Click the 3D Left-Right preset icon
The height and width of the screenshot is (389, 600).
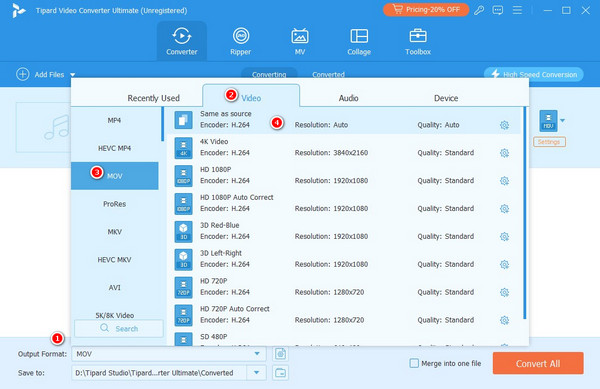point(183,260)
